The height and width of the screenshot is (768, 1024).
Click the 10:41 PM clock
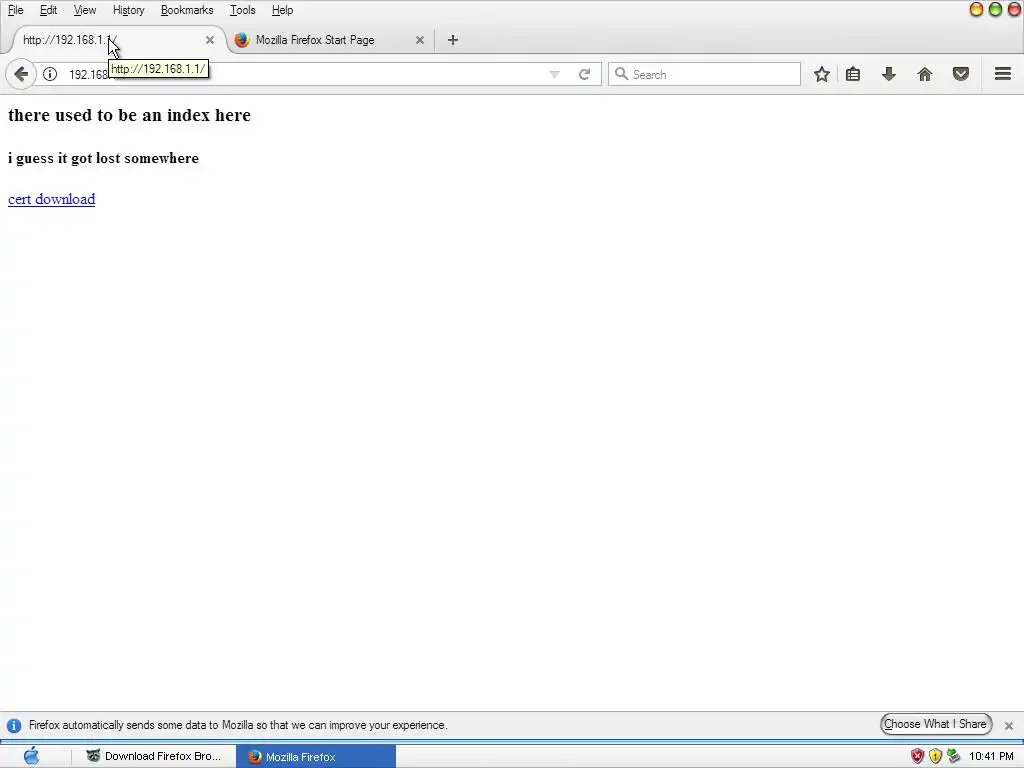[x=991, y=756]
